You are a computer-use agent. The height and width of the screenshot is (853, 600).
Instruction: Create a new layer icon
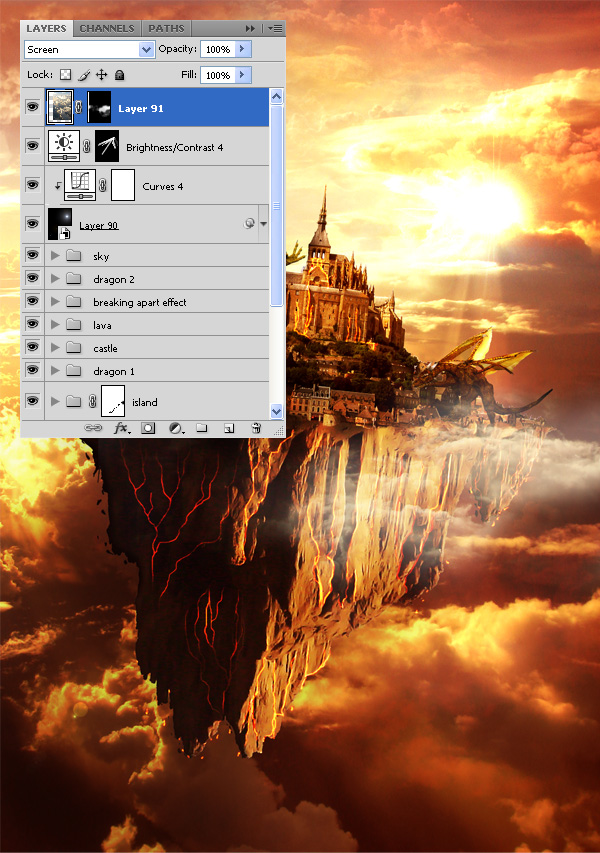(x=229, y=428)
